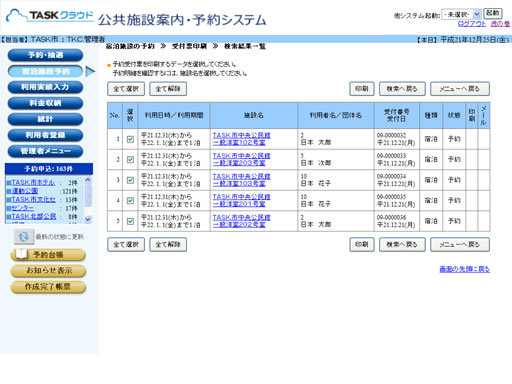512x384 pixels.
Task: Open the 利用者登録 menu
Action: pyautogui.click(x=45, y=135)
